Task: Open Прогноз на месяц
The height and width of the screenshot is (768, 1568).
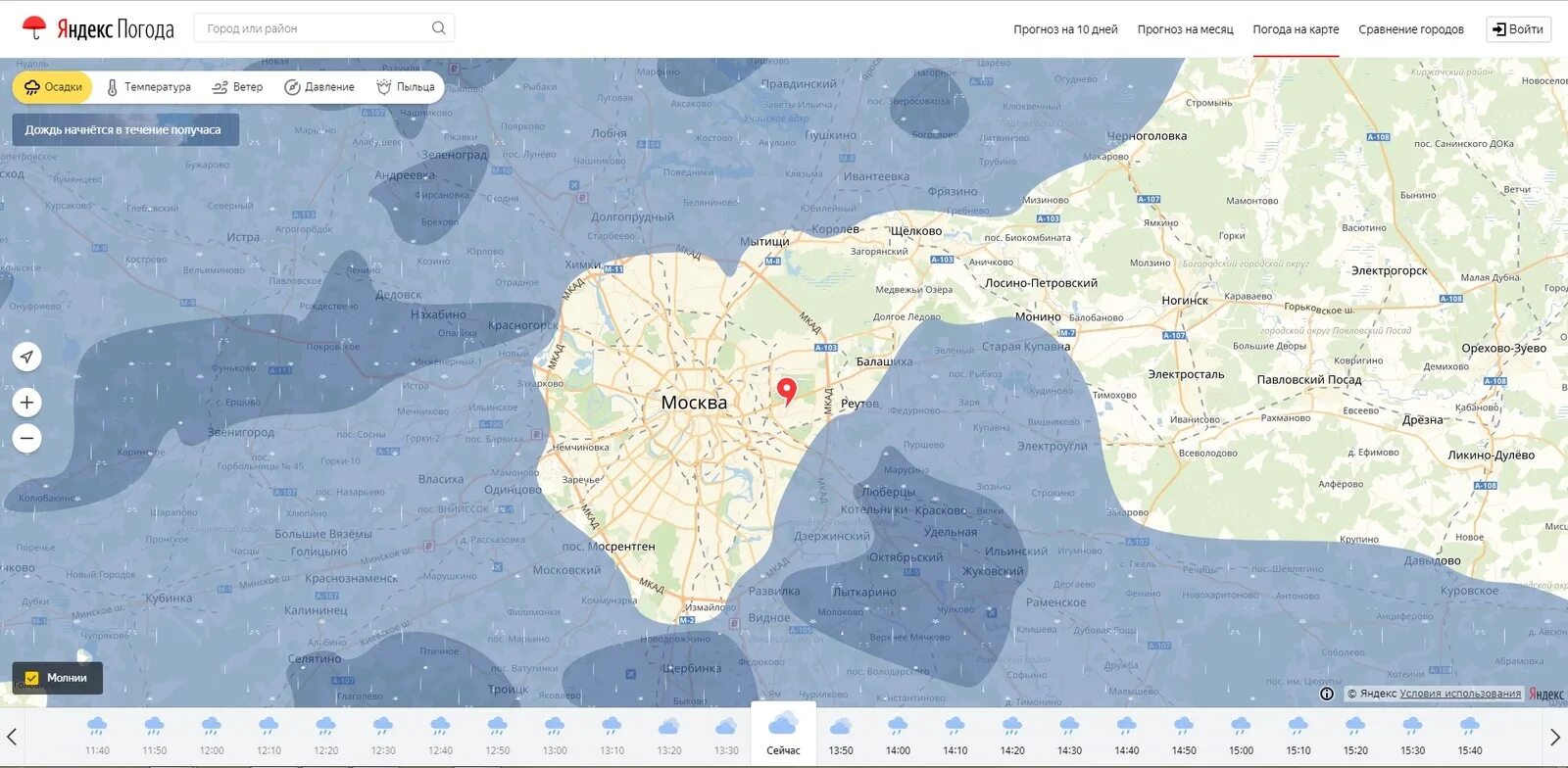Action: pyautogui.click(x=1185, y=29)
